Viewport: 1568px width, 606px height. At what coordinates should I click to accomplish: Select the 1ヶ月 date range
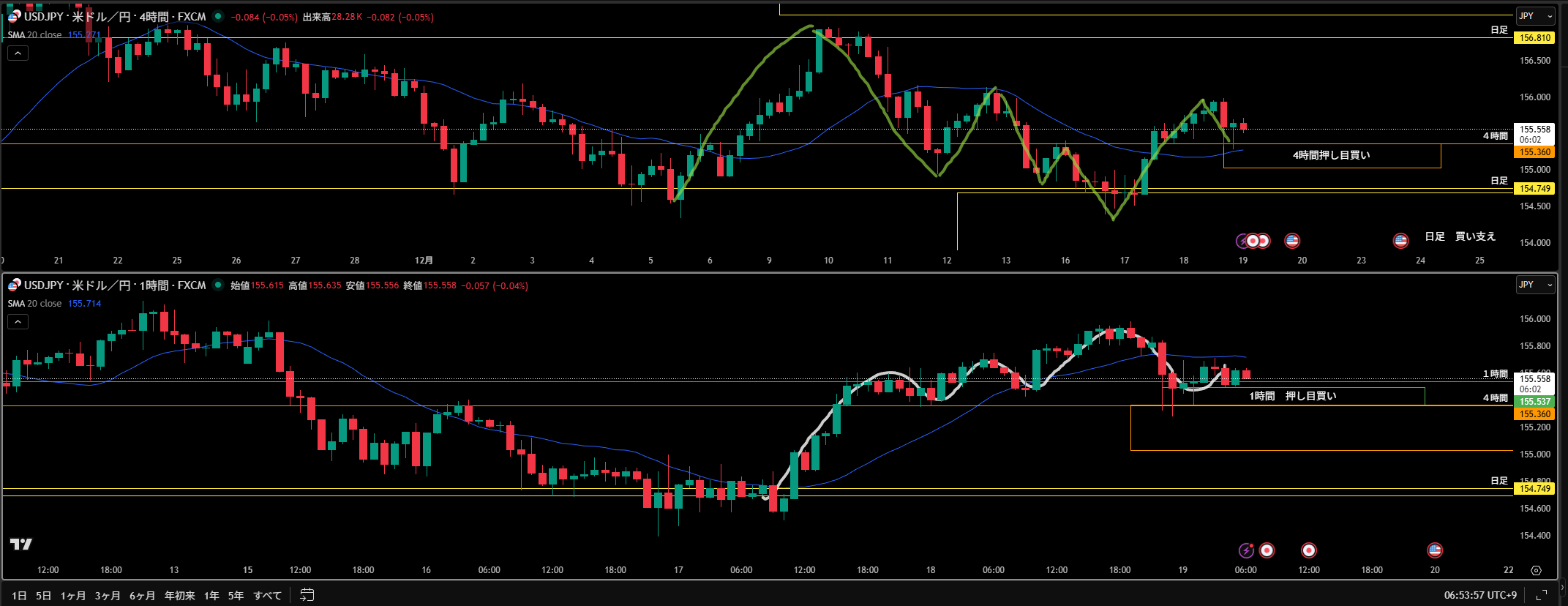click(x=73, y=596)
